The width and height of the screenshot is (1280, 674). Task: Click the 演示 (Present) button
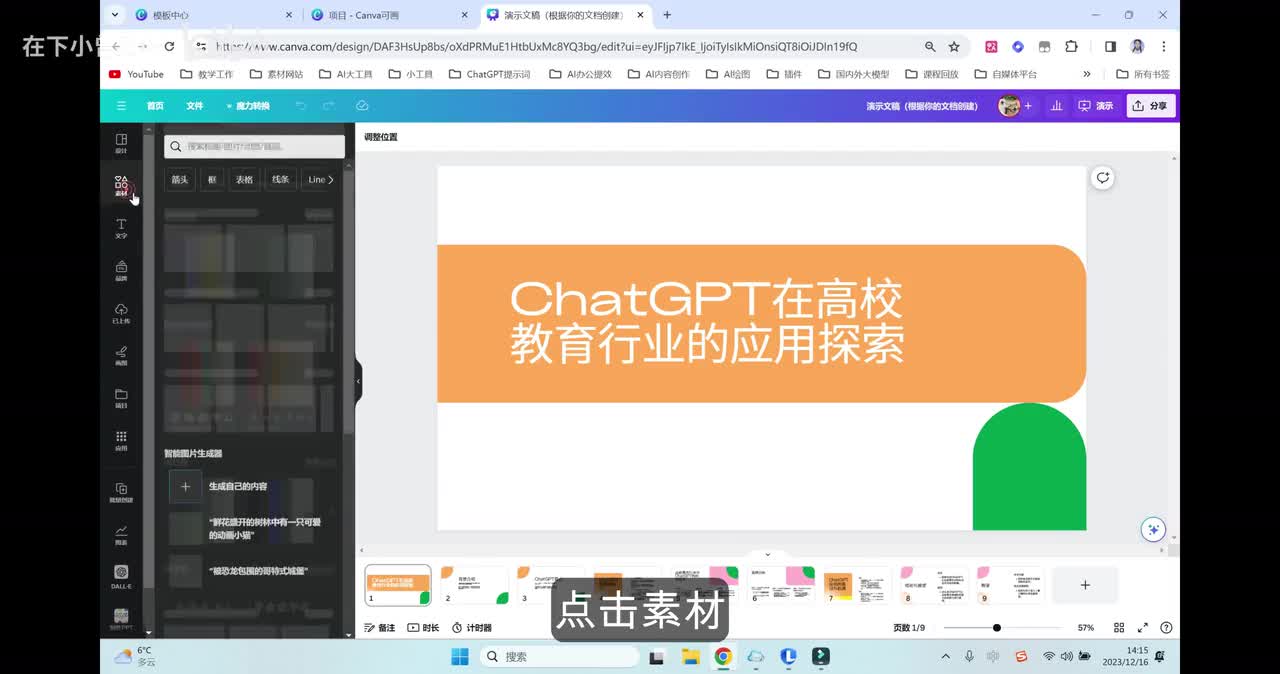pos(1095,106)
